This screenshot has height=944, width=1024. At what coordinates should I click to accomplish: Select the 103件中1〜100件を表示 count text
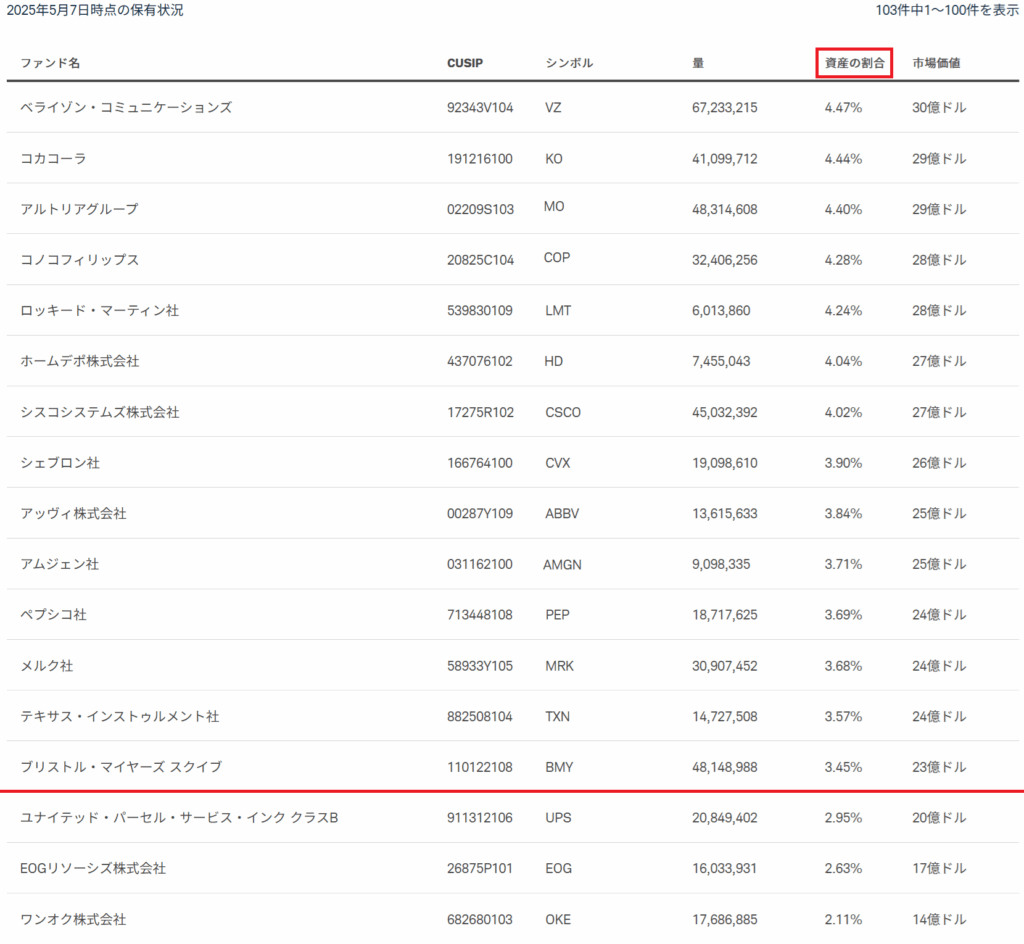tap(947, 10)
